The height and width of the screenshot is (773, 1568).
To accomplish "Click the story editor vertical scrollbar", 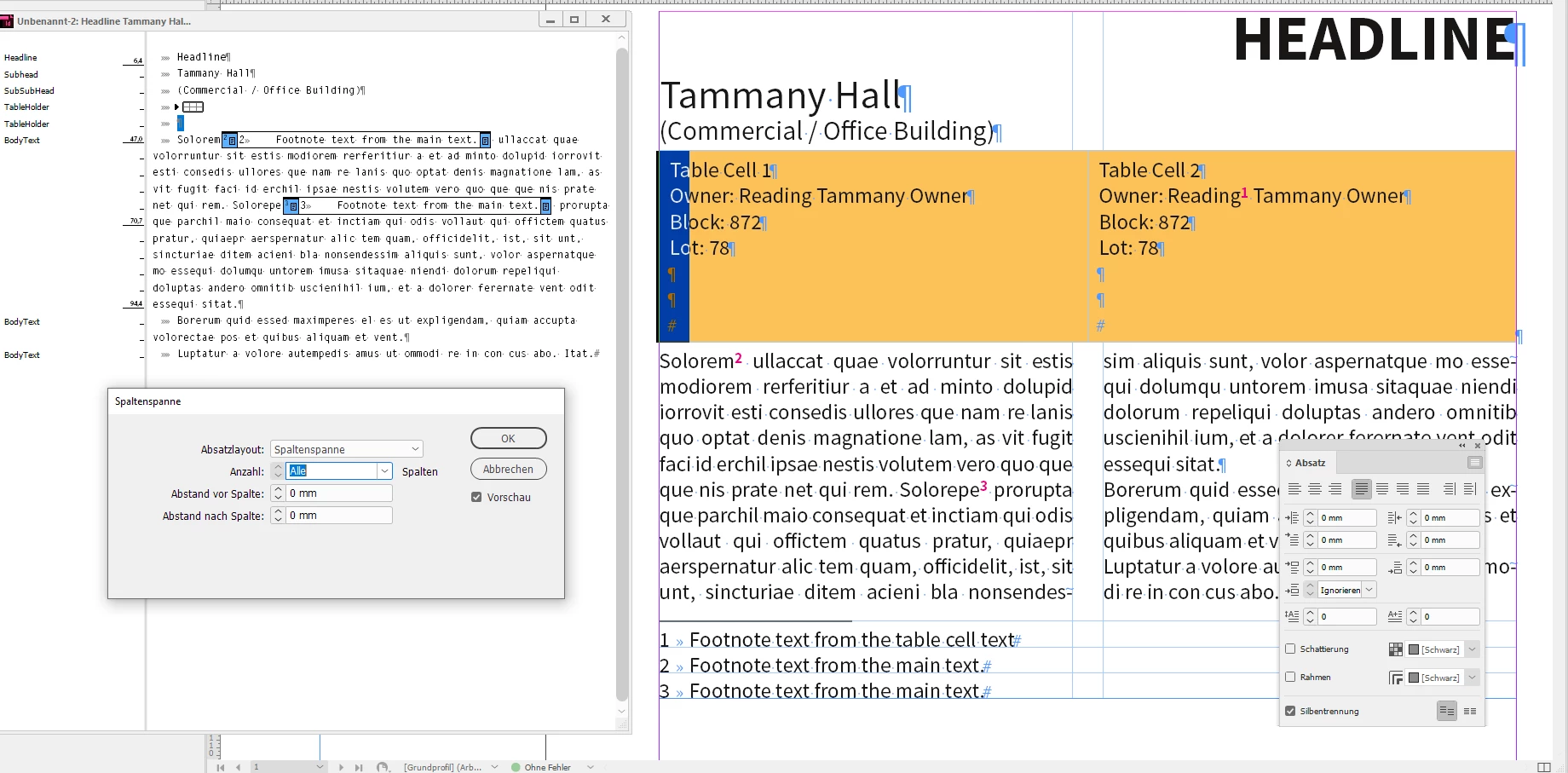I will [x=622, y=375].
